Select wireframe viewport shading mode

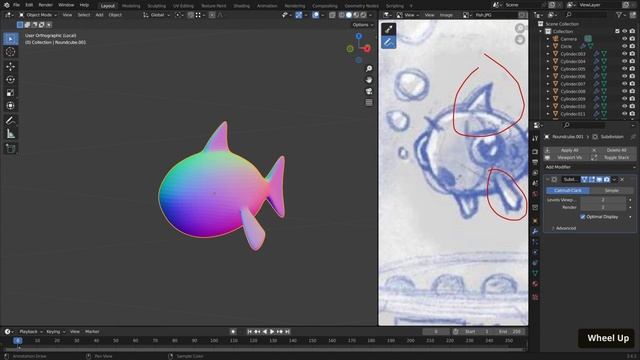point(342,15)
